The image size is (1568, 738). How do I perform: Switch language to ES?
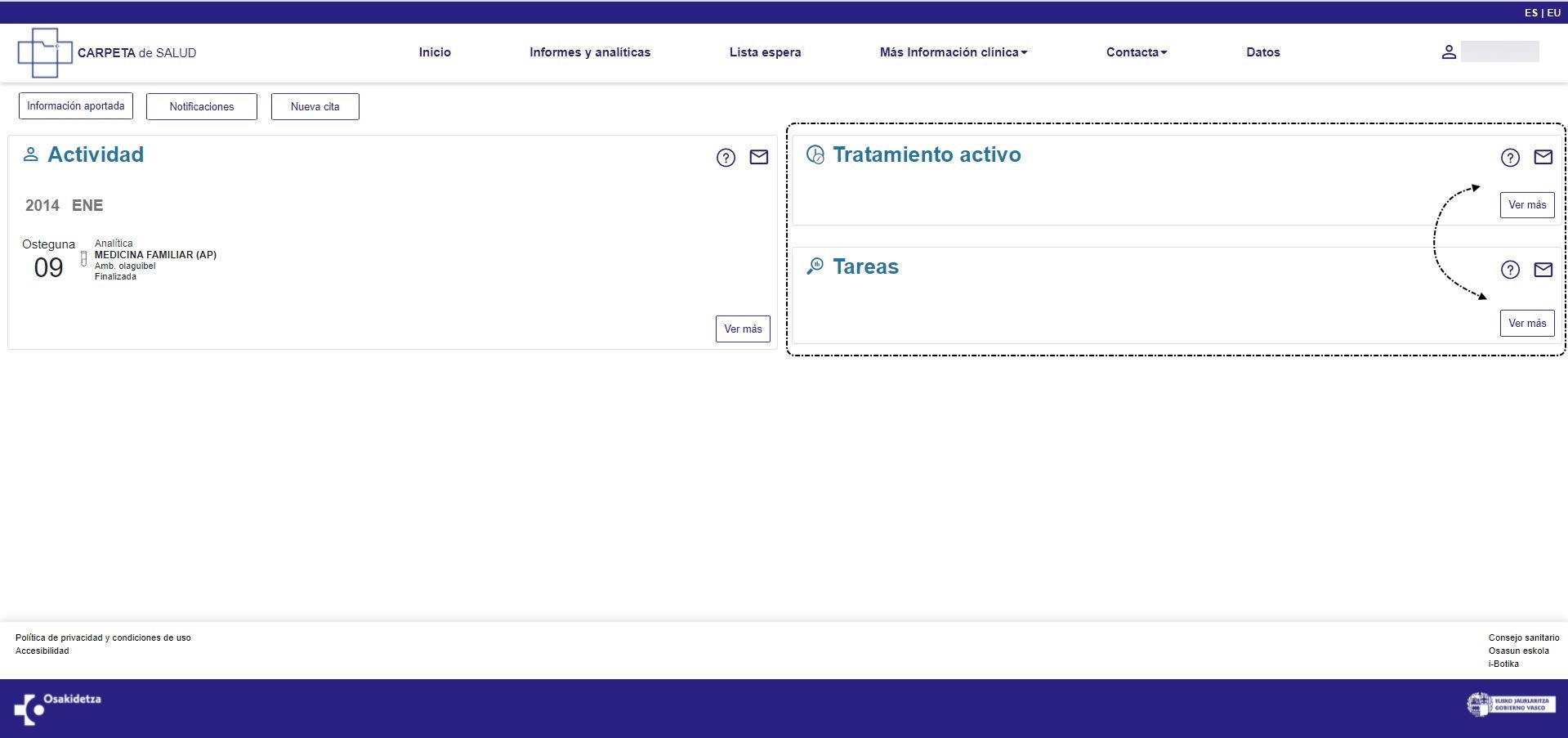click(1531, 13)
